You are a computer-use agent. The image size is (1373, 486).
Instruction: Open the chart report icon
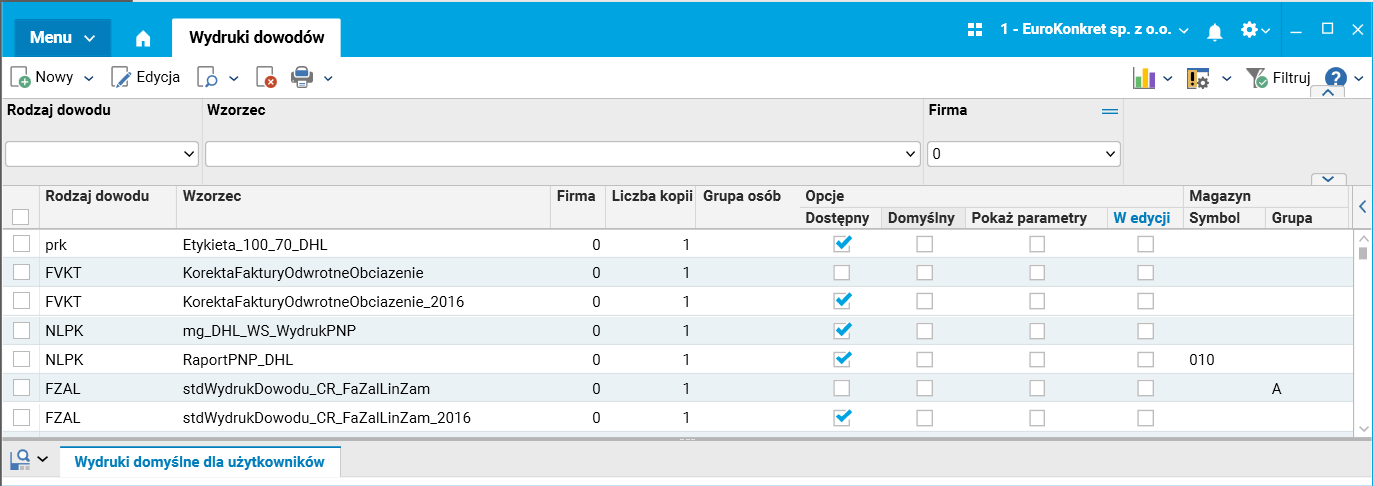[x=1144, y=77]
